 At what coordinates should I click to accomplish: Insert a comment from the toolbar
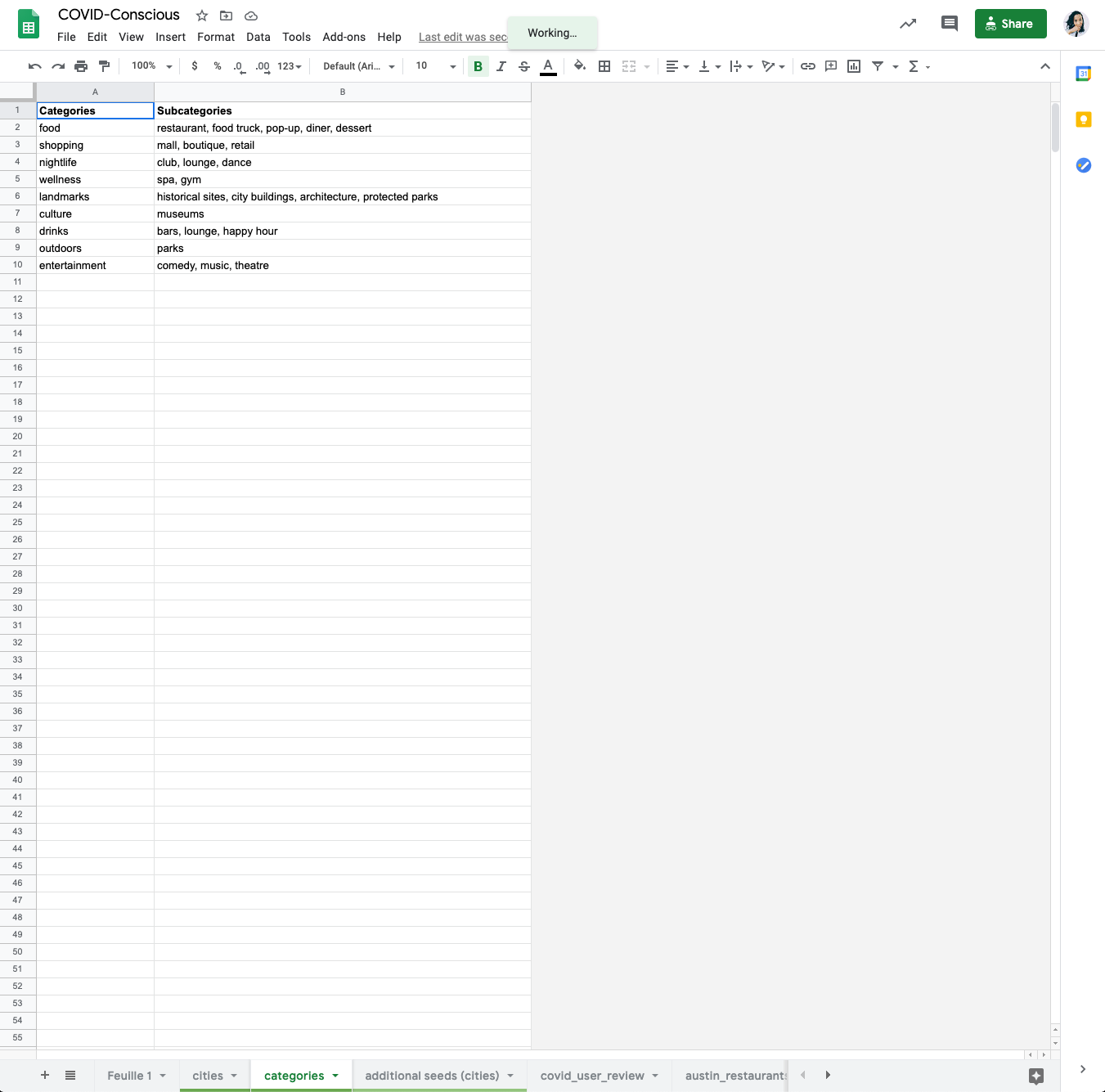click(x=831, y=66)
